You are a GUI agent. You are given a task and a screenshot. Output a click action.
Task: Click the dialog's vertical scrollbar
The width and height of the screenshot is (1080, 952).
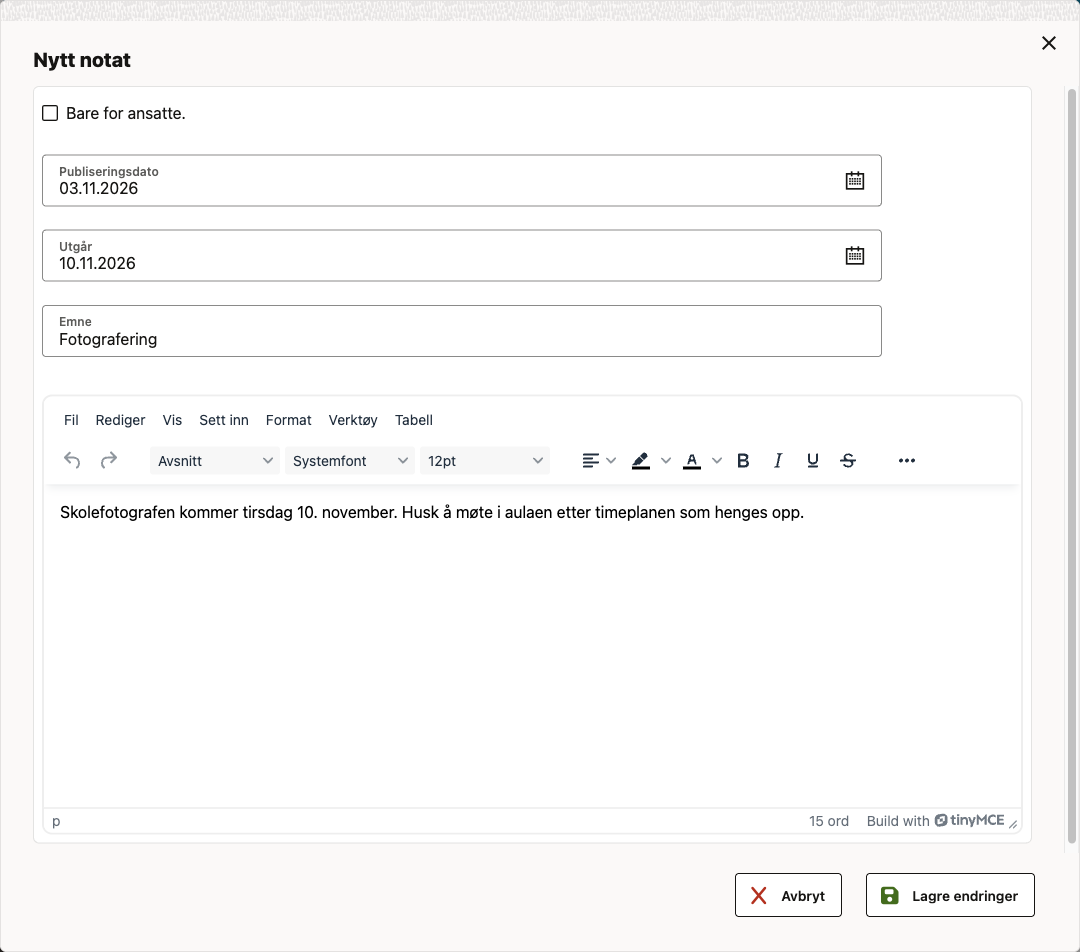1071,466
